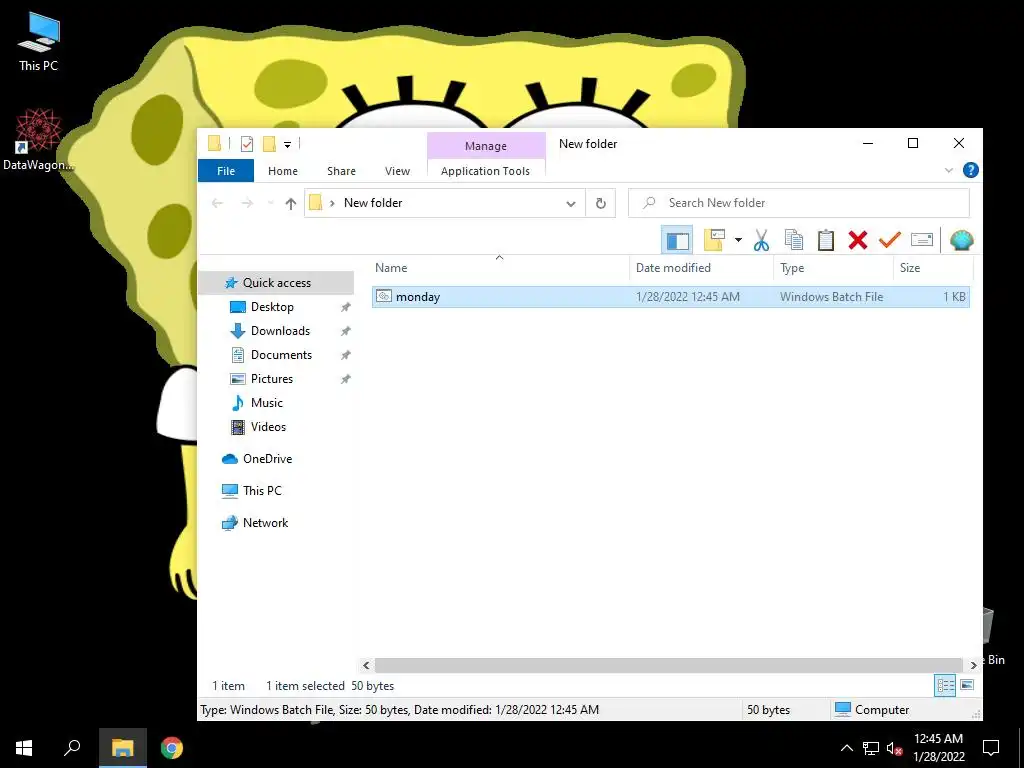
Task: Click the red X Delete icon
Action: click(x=857, y=240)
